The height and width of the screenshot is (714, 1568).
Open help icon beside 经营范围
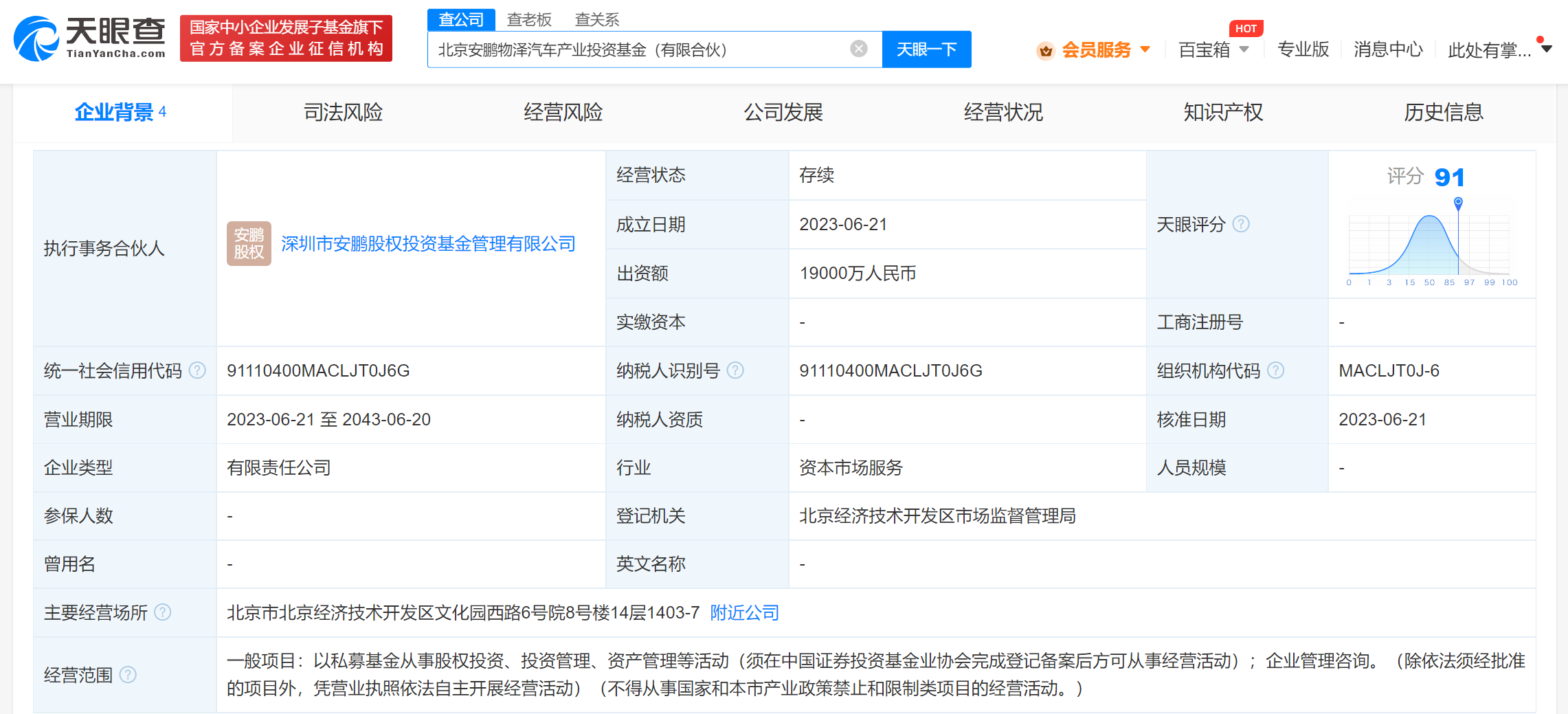pyautogui.click(x=128, y=675)
